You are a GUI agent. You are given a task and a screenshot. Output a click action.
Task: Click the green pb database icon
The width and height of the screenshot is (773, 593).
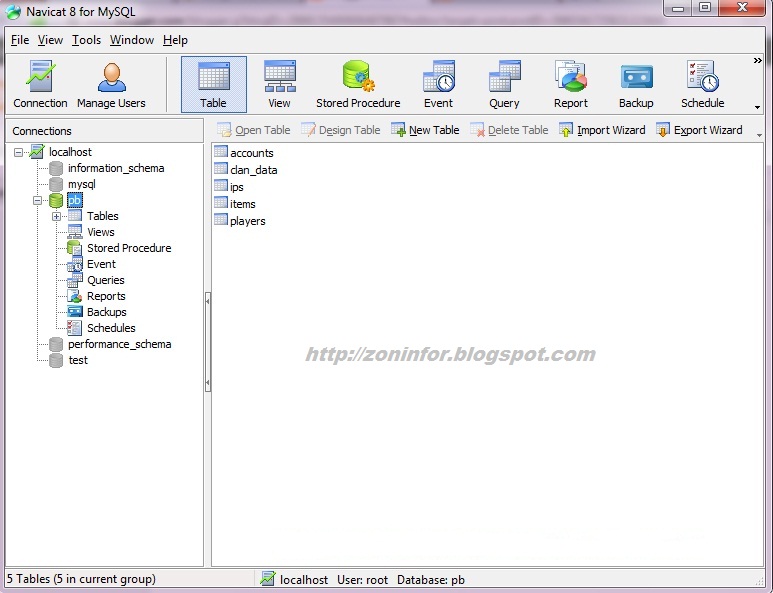click(56, 200)
